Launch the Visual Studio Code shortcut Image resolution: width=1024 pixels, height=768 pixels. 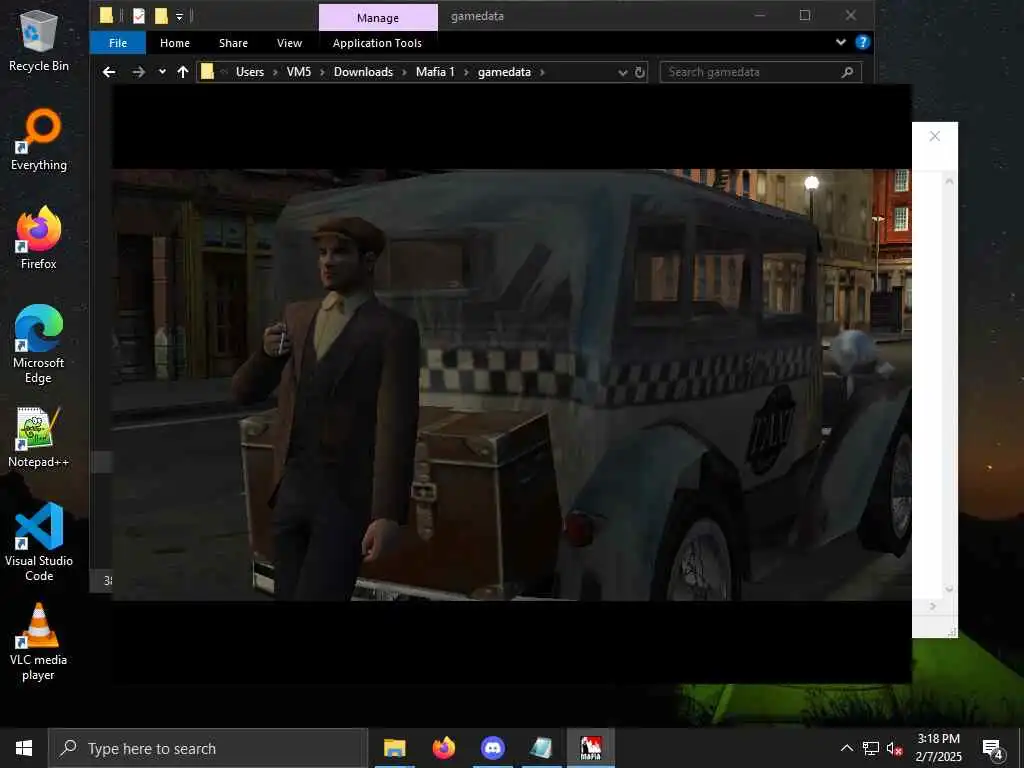pyautogui.click(x=39, y=542)
